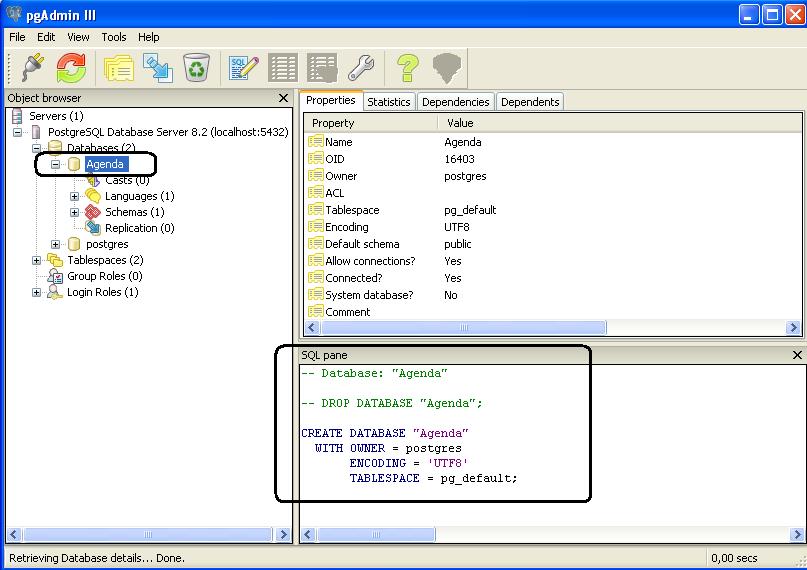Expand the Tablespaces (2) node
807x570 pixels.
pos(37,260)
